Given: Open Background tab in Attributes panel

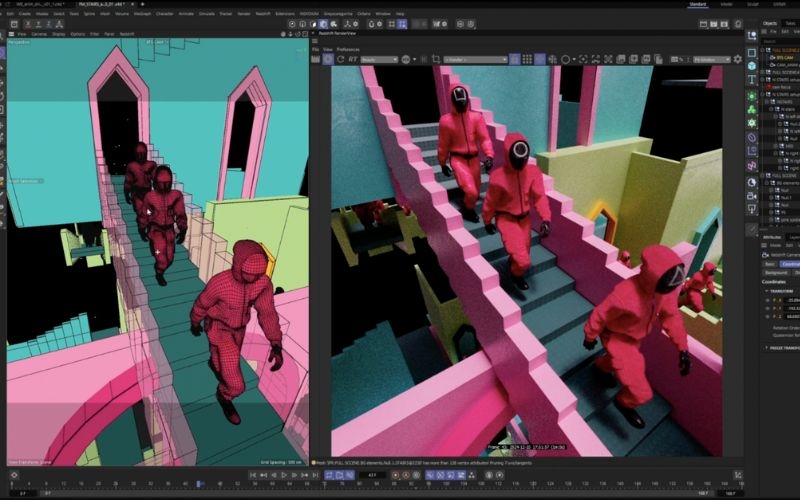Looking at the screenshot, I should (x=776, y=273).
